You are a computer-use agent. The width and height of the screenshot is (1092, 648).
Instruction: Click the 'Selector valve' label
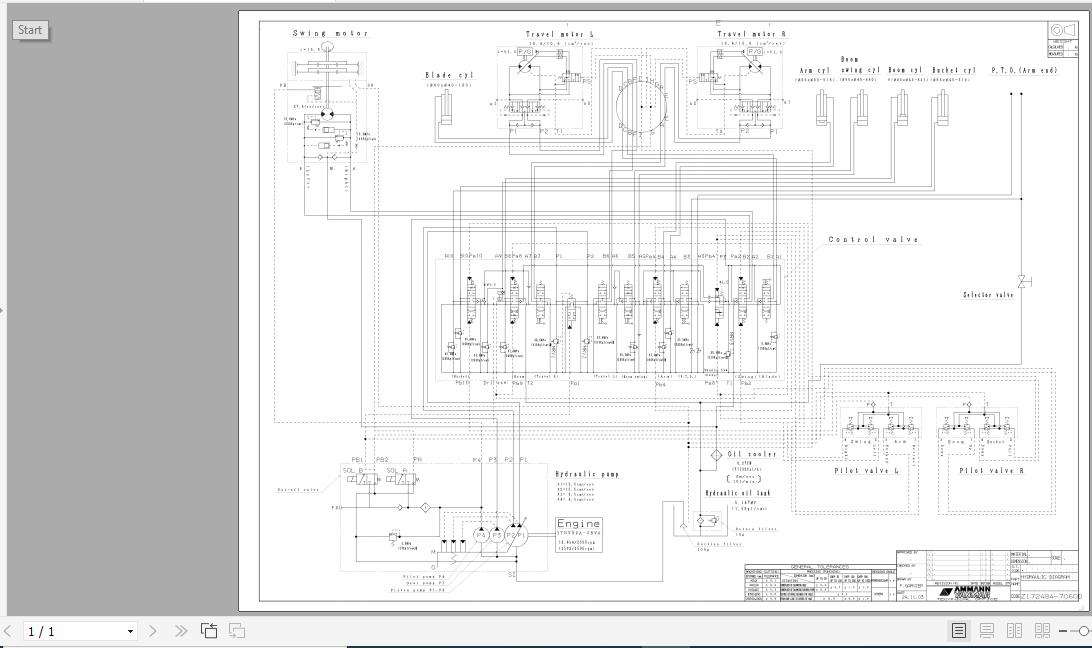[x=988, y=295]
